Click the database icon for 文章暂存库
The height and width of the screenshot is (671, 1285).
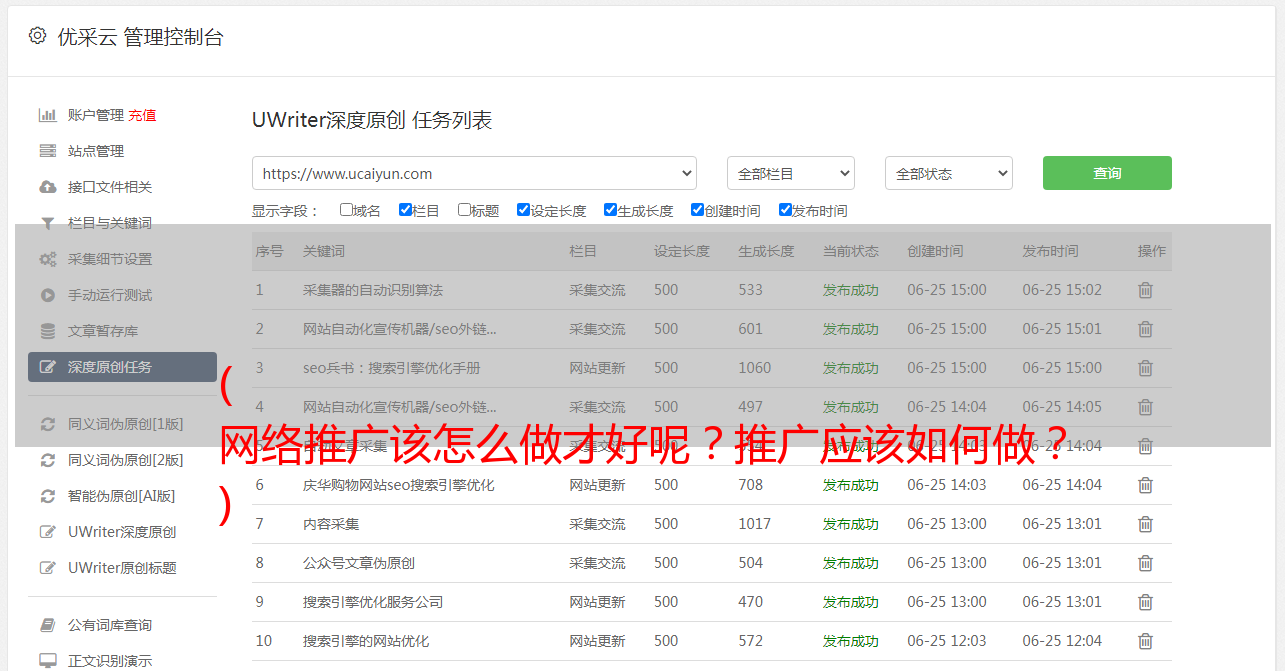pyautogui.click(x=47, y=331)
